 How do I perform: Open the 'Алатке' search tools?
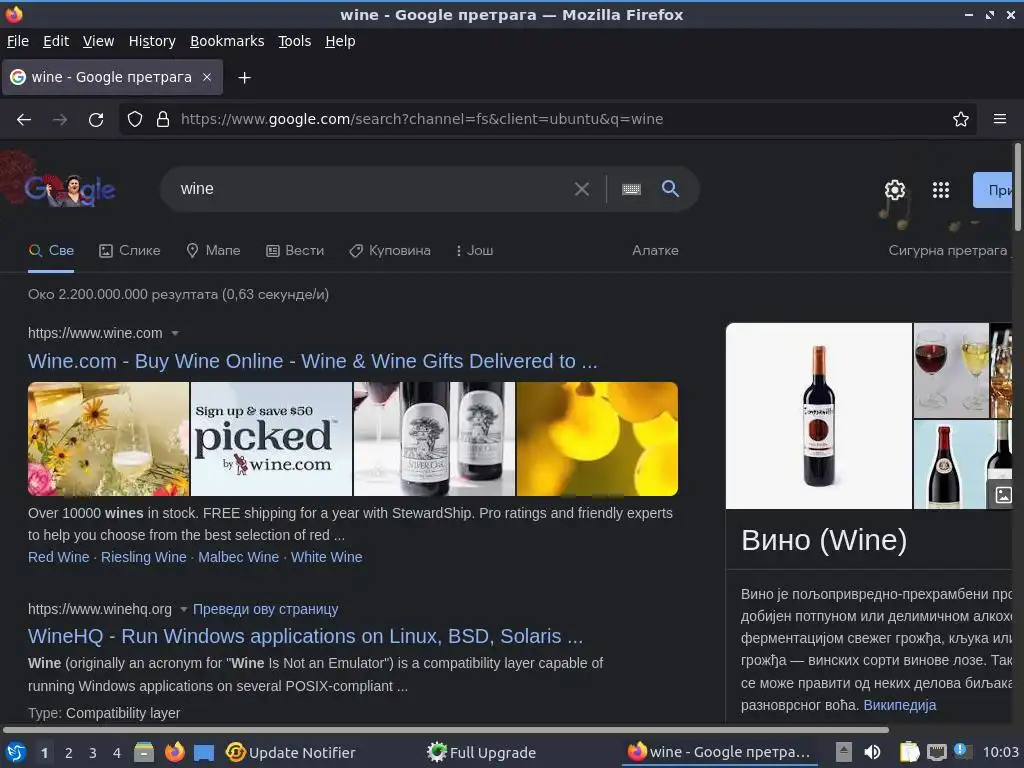(655, 251)
